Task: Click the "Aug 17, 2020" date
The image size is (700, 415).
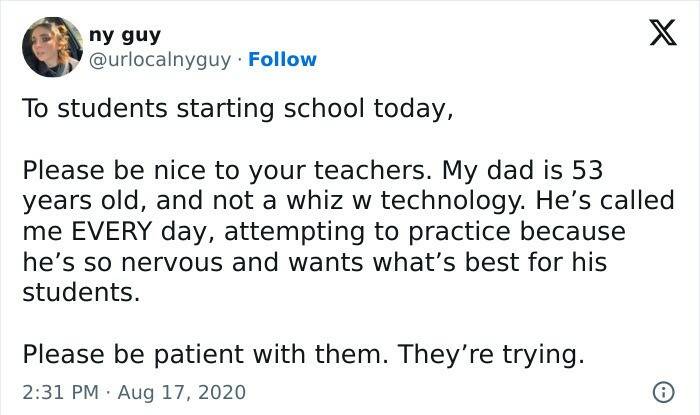Action: click(x=180, y=390)
